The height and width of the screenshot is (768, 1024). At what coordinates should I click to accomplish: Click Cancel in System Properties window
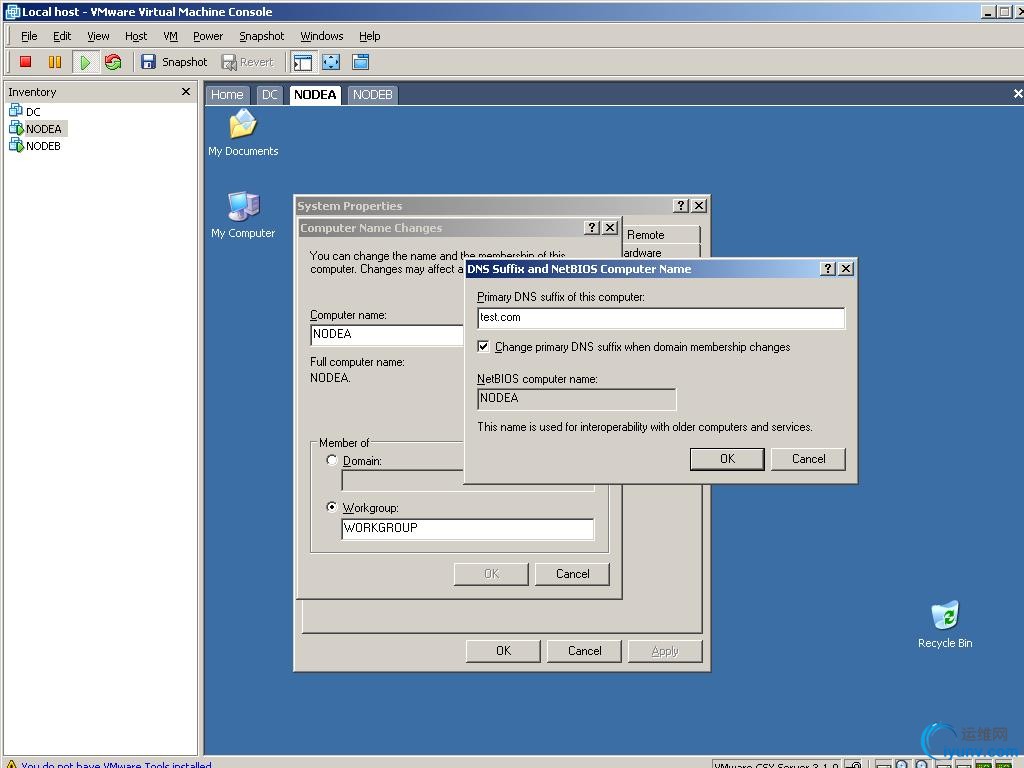tap(584, 651)
